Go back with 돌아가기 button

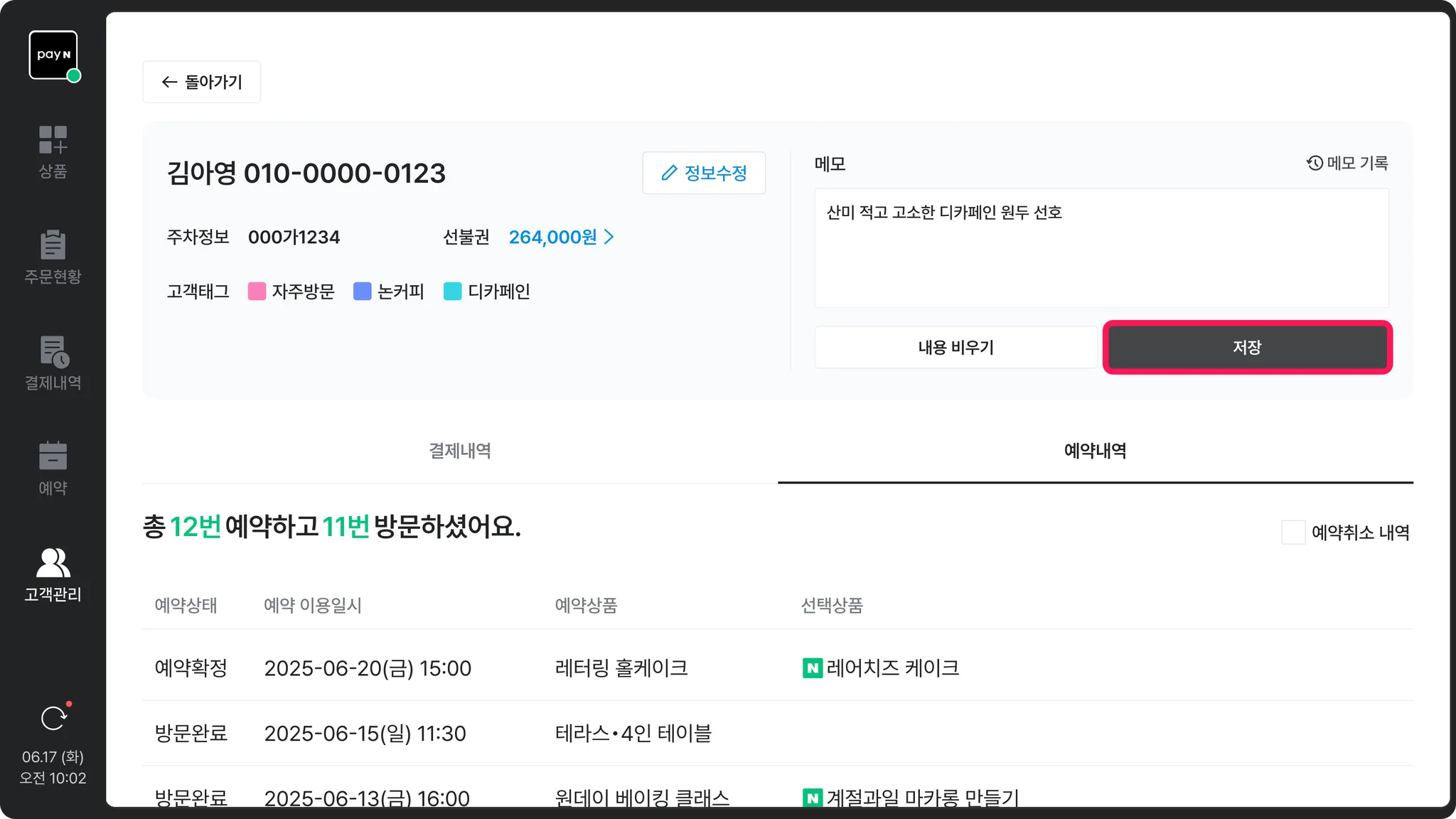coord(202,82)
